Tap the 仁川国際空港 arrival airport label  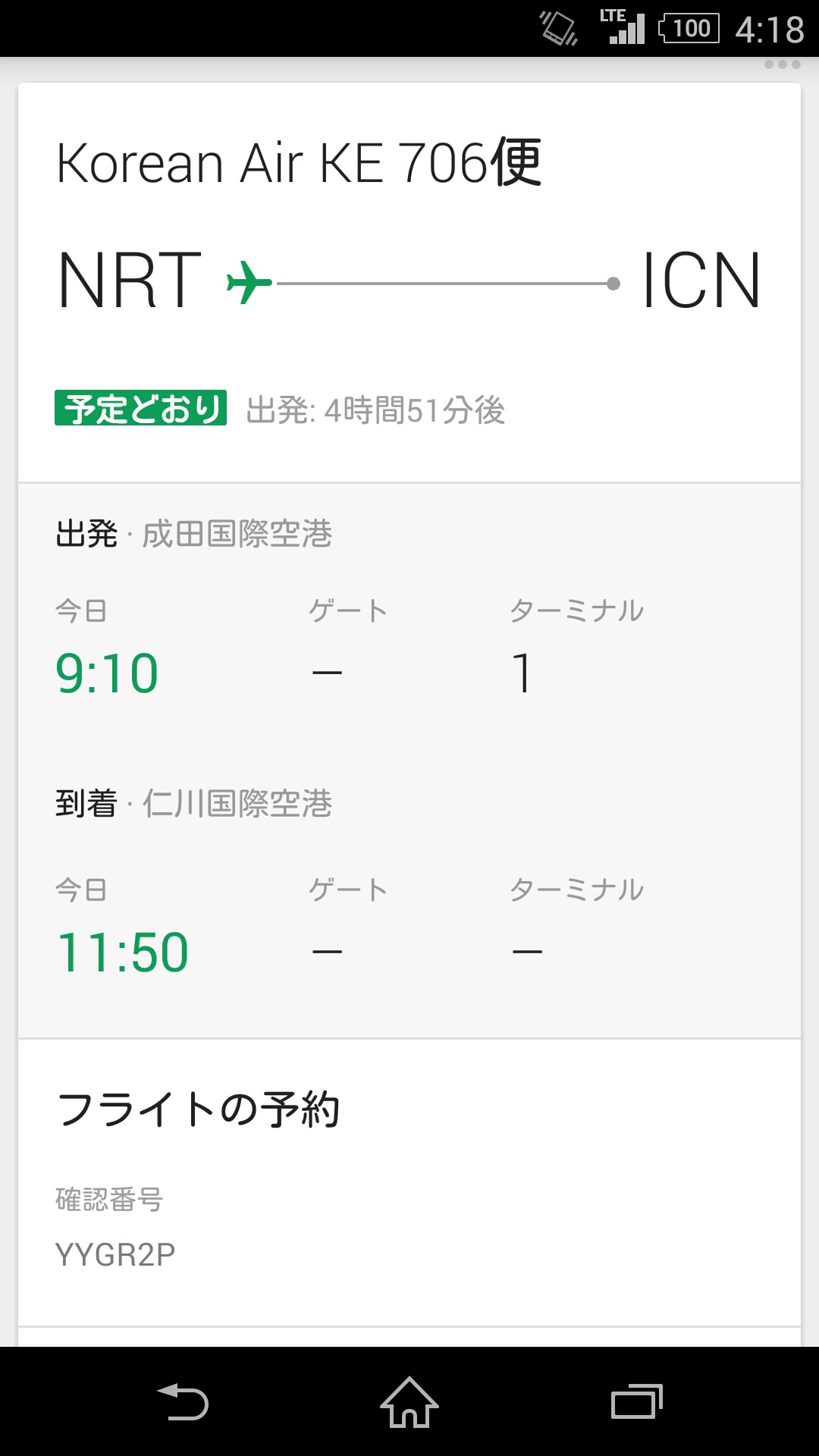point(237,804)
